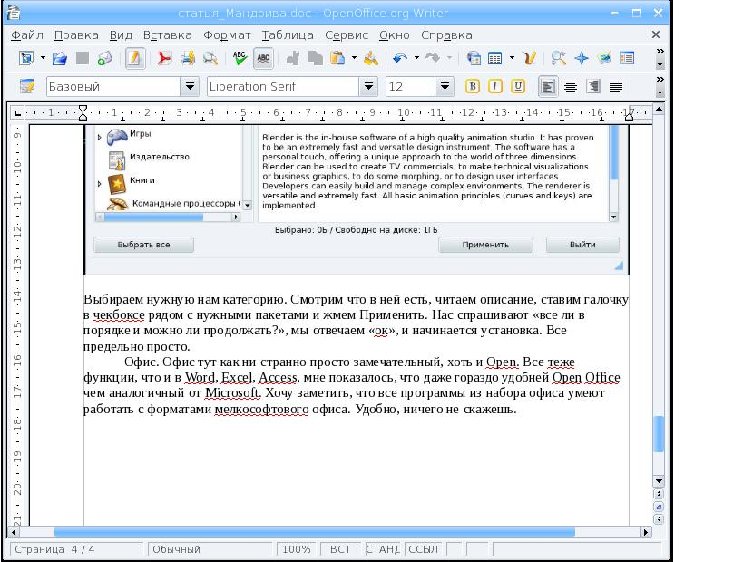Click the zoom 100% status bar field
The width and height of the screenshot is (750, 562).
pyautogui.click(x=297, y=549)
